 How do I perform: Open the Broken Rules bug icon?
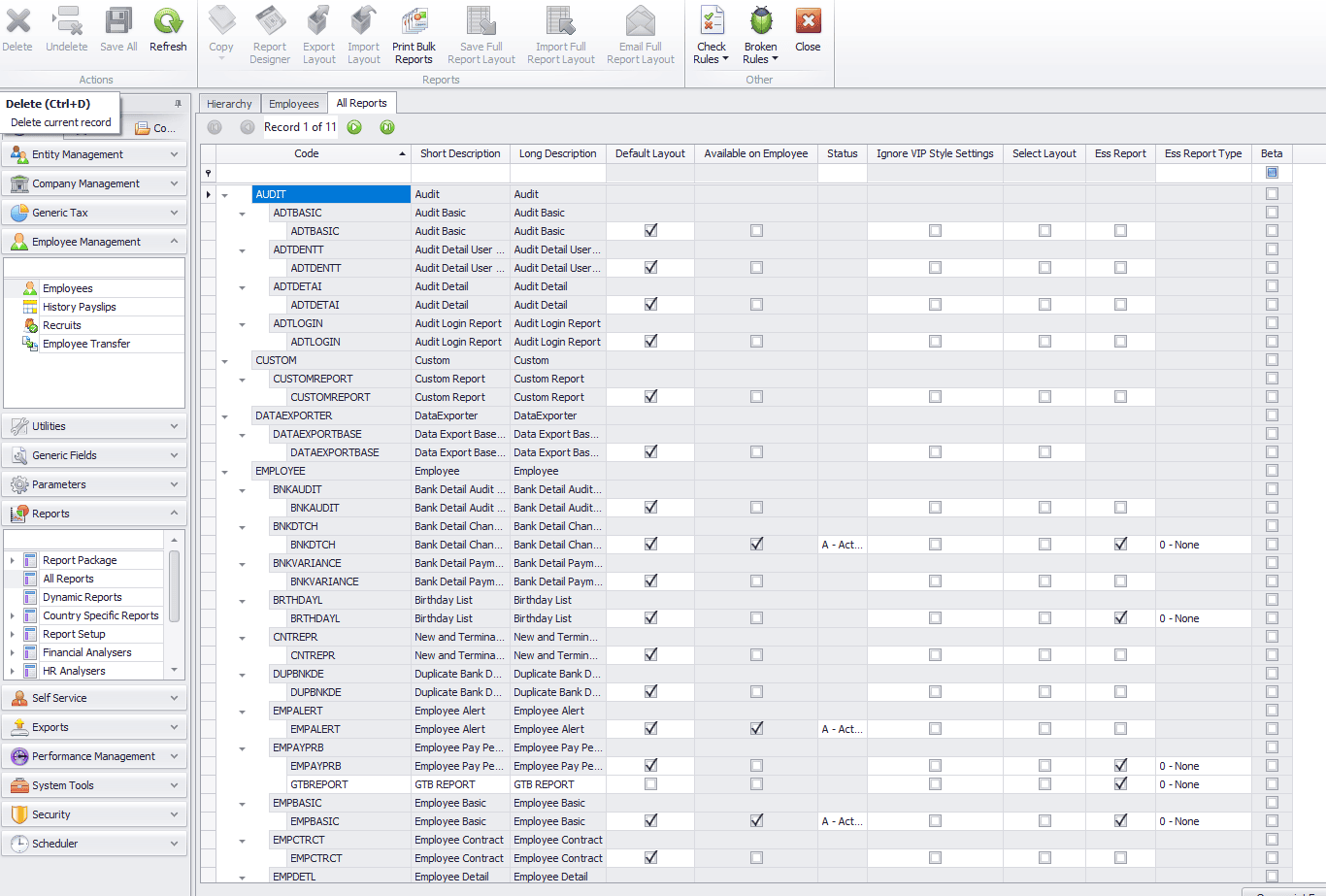(760, 22)
